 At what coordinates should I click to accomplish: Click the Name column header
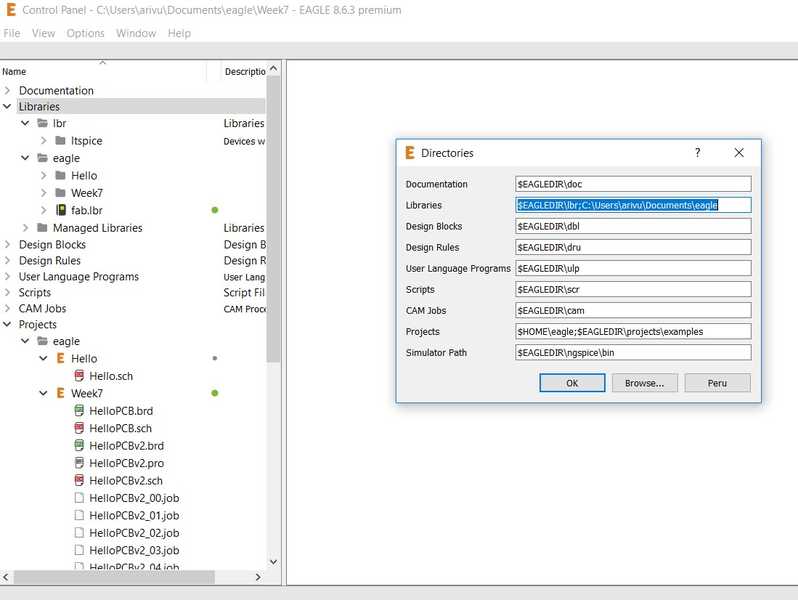pos(14,72)
